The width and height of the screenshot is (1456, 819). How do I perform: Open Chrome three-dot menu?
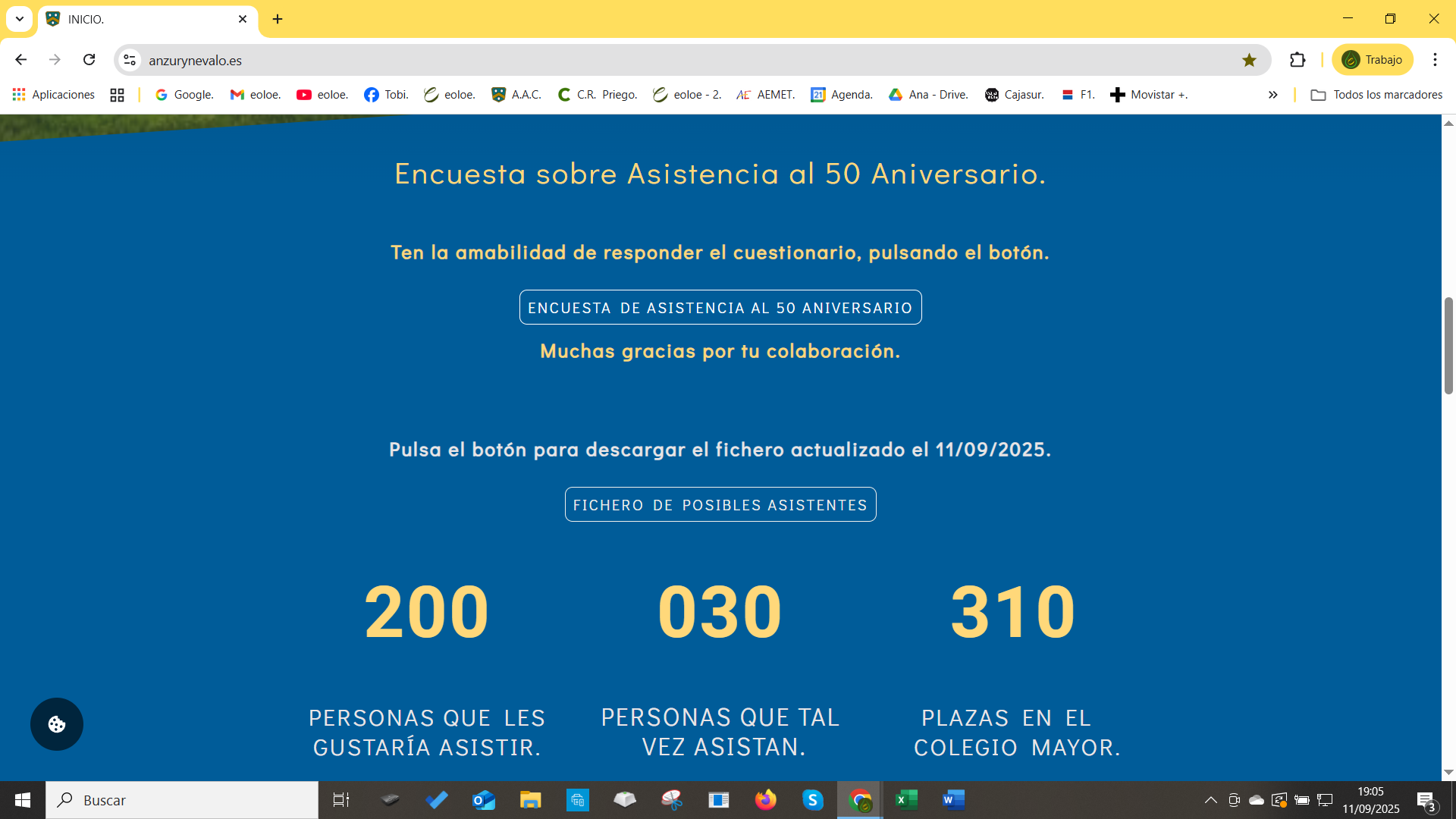(x=1435, y=60)
